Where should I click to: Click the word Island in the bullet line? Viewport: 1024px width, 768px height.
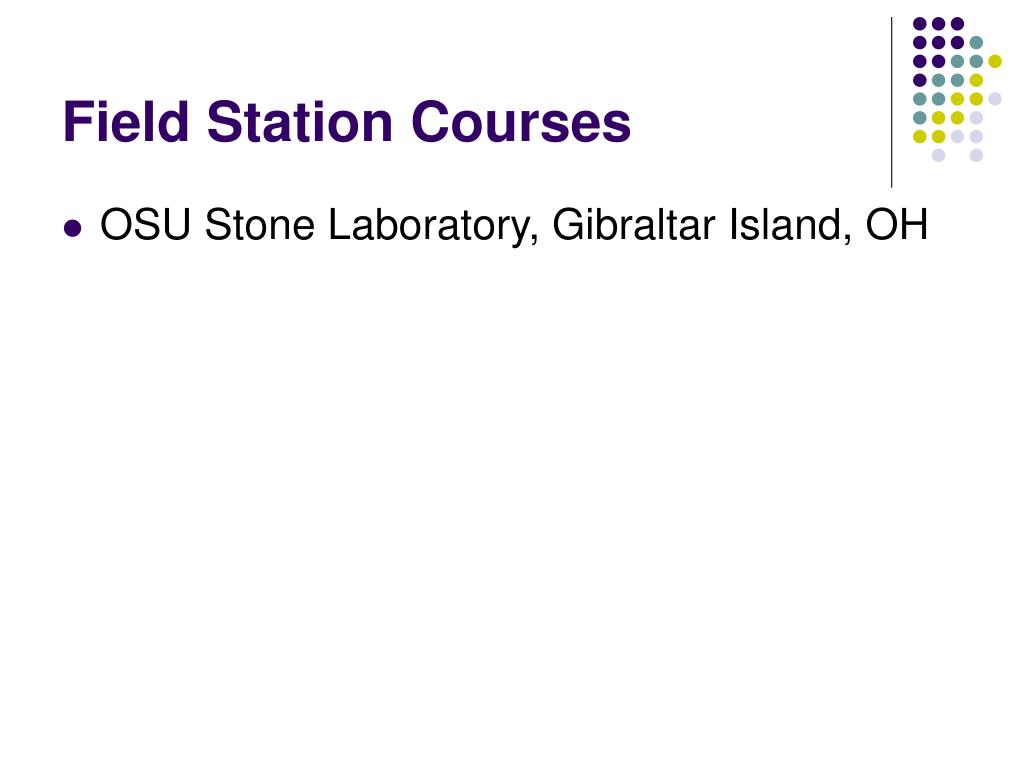click(790, 226)
